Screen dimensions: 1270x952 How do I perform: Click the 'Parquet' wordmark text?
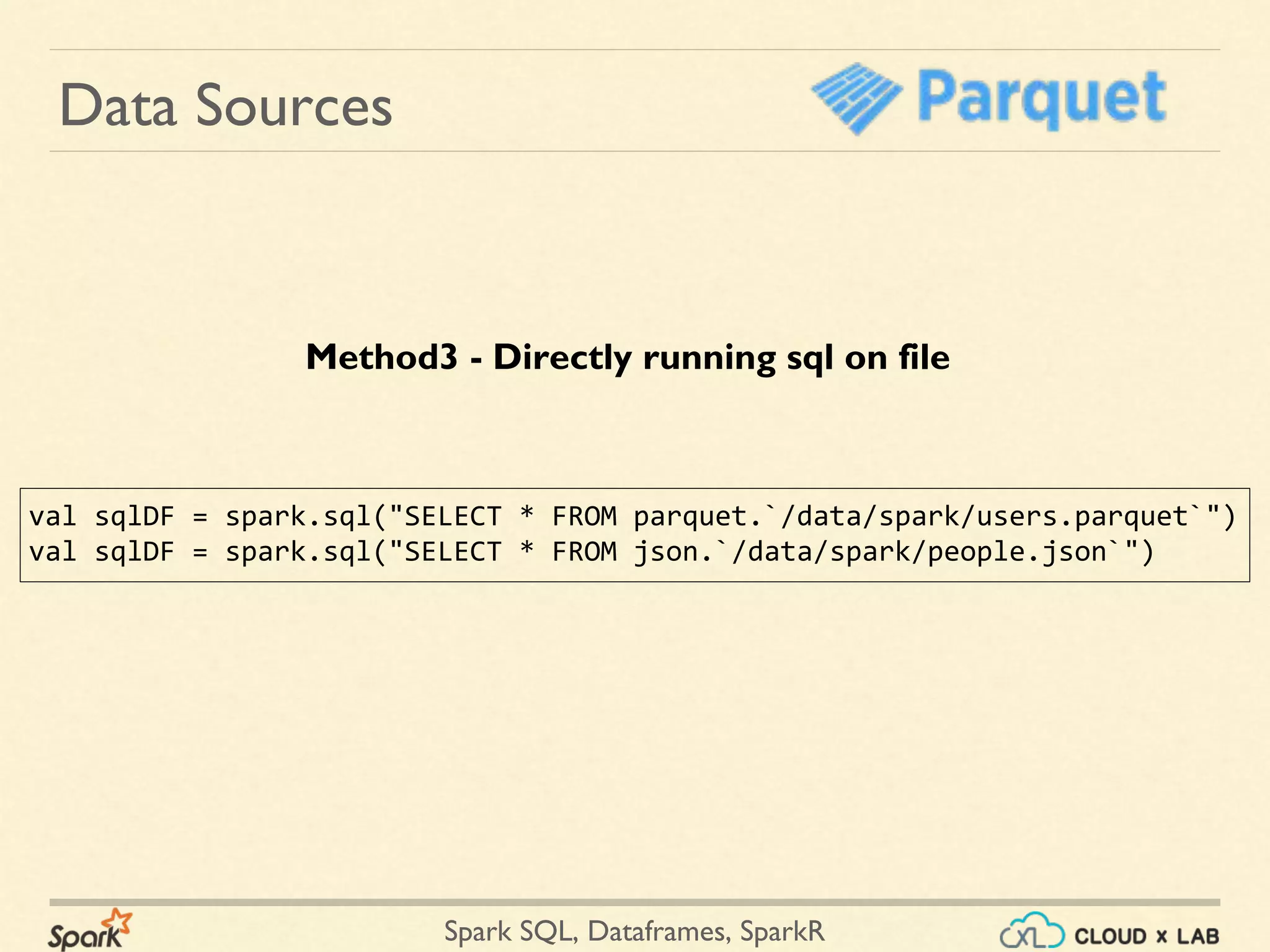click(1042, 99)
